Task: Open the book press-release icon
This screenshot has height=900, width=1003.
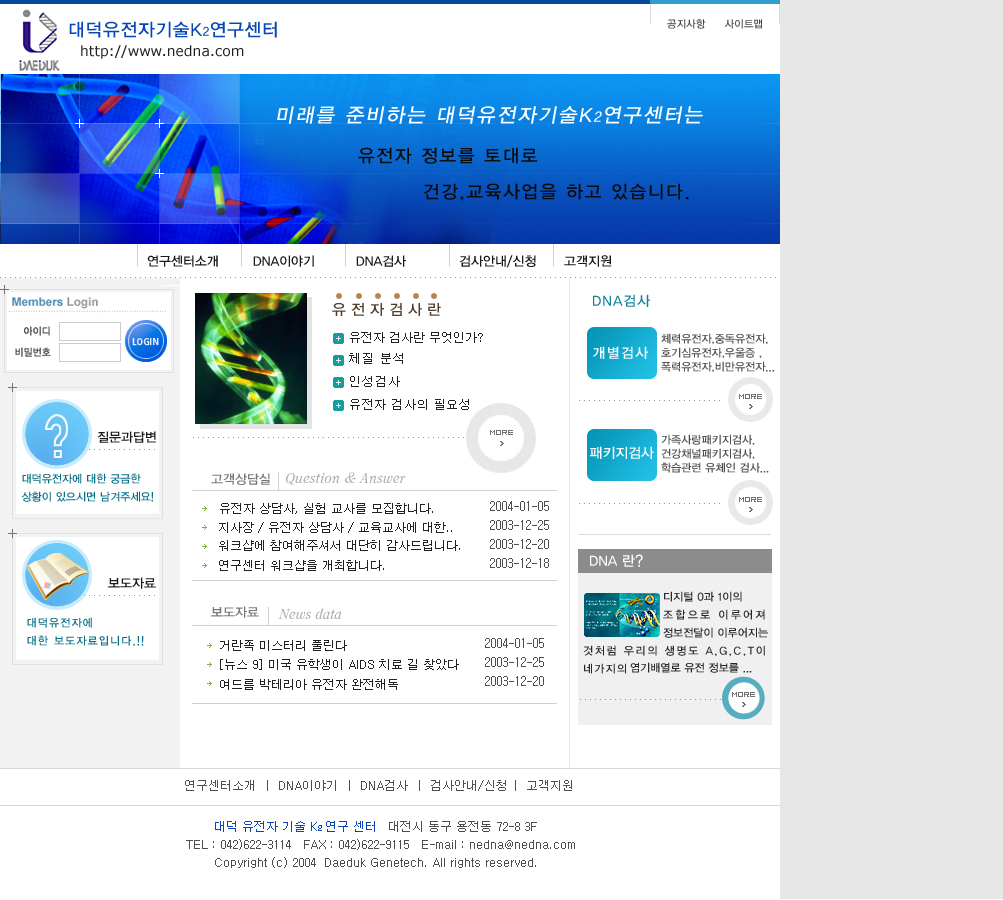Action: [x=57, y=575]
